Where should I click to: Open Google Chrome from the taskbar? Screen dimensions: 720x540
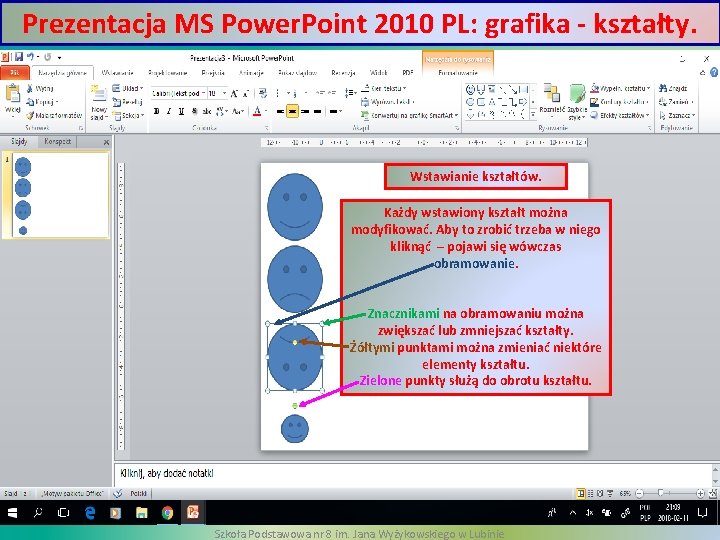(x=167, y=513)
